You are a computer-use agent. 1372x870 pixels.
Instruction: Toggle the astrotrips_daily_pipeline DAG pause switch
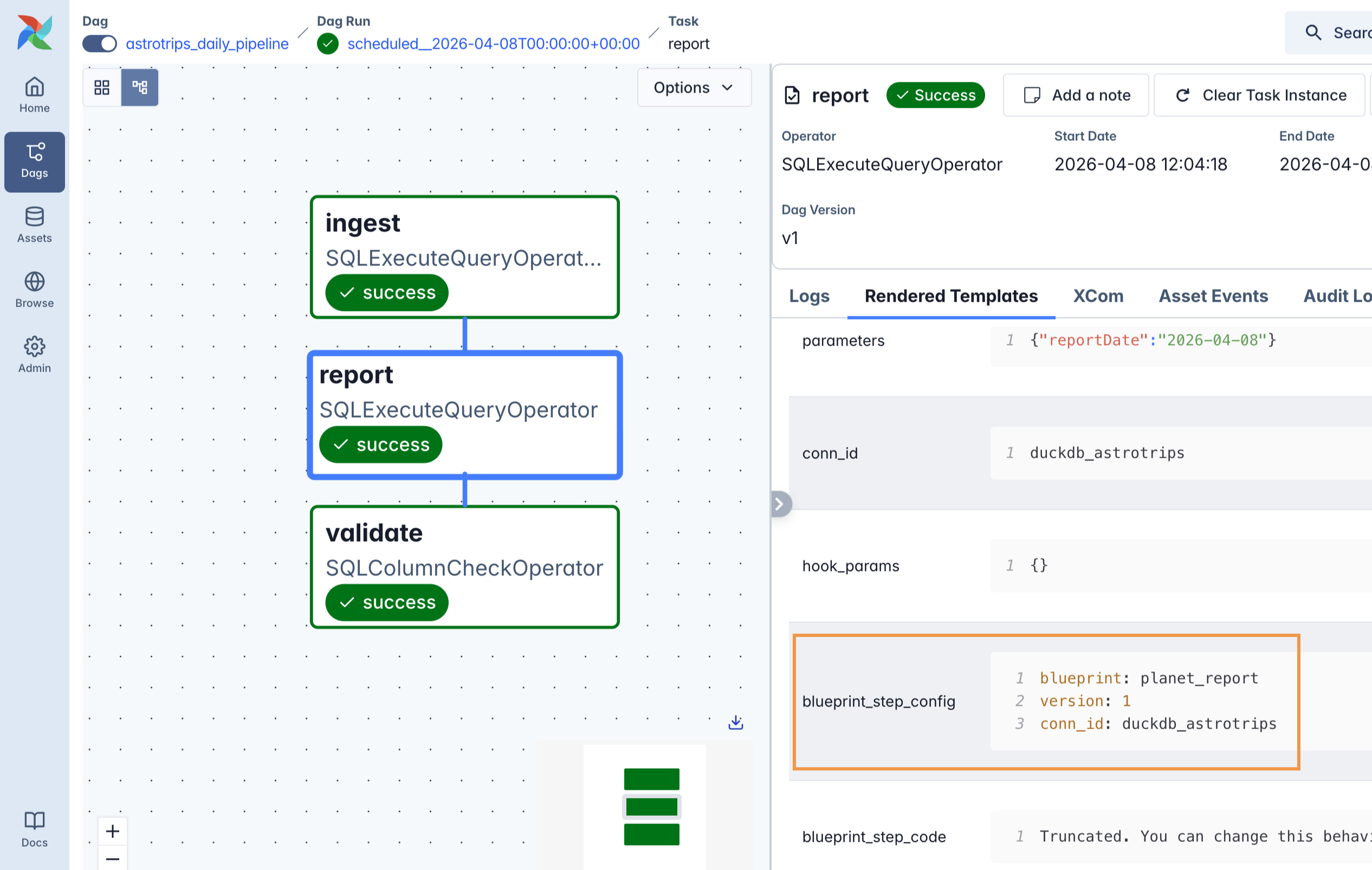pos(100,44)
